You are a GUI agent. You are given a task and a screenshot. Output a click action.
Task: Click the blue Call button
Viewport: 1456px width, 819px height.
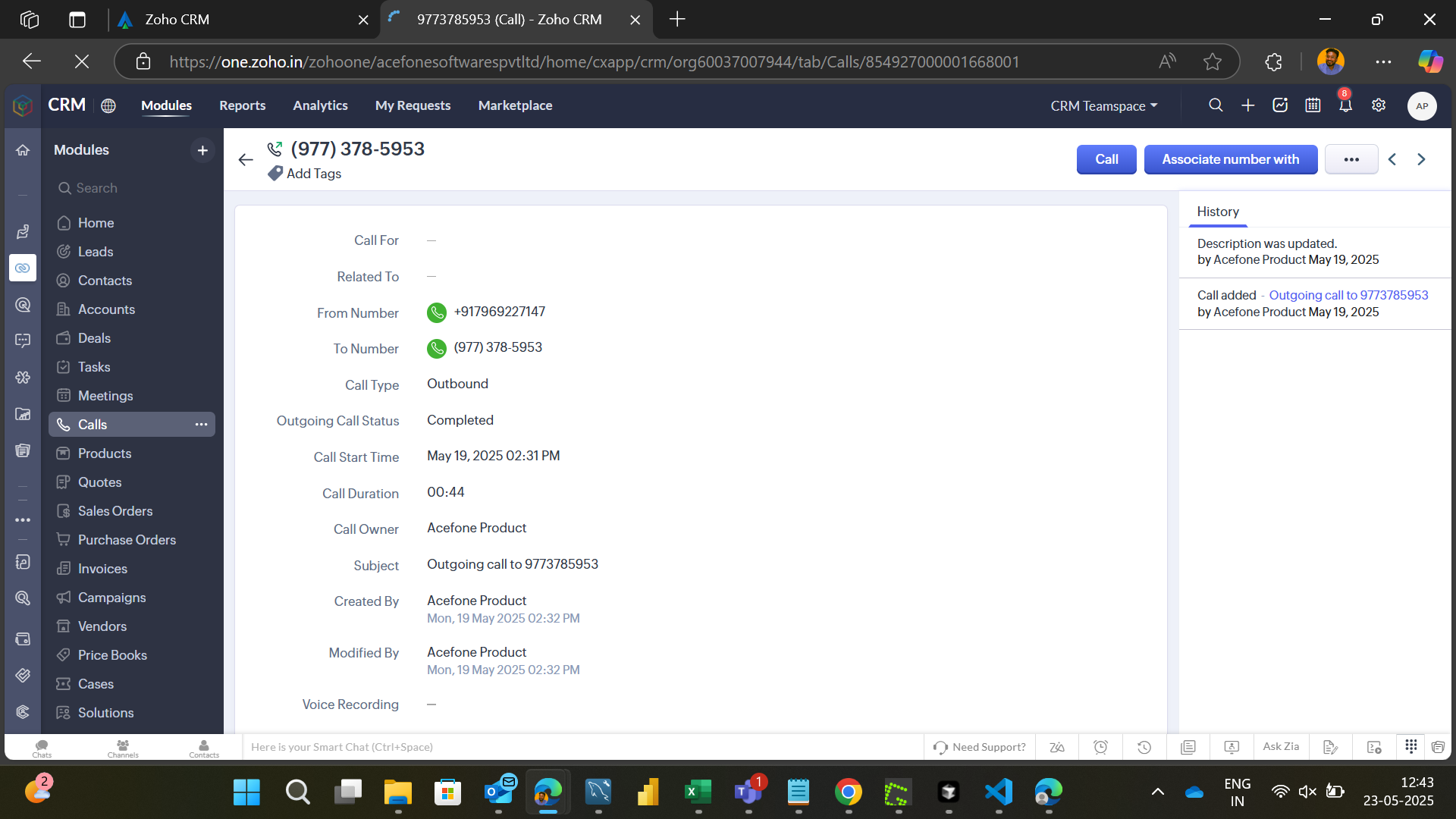[x=1106, y=159]
